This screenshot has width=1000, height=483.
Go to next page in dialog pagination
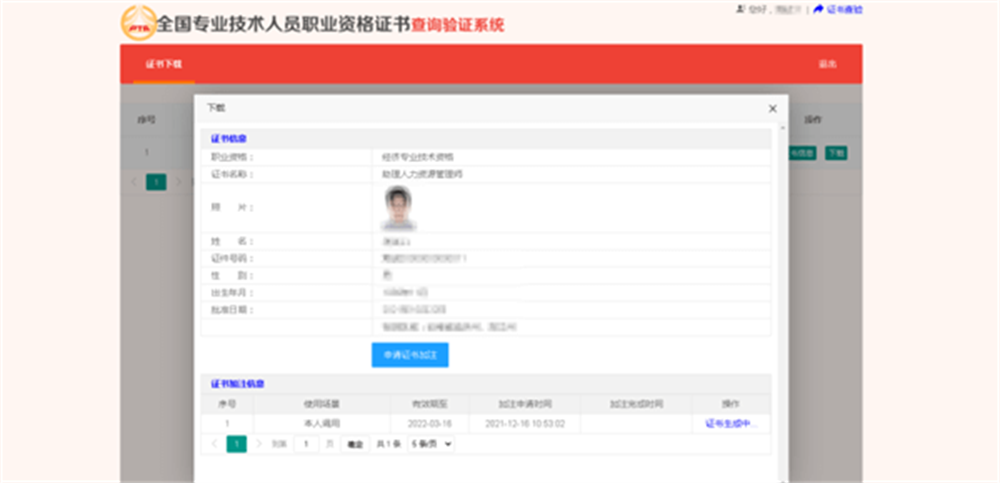[x=258, y=444]
